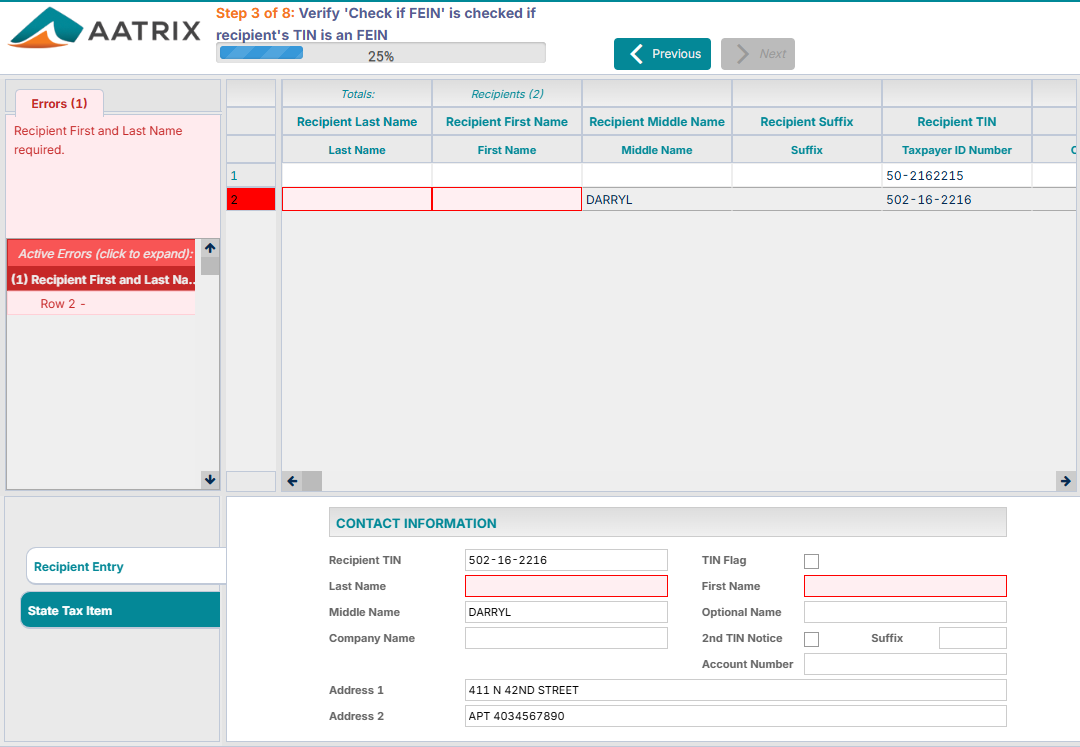1080x747 pixels.
Task: Click the Suffix form field
Action: (x=973, y=638)
